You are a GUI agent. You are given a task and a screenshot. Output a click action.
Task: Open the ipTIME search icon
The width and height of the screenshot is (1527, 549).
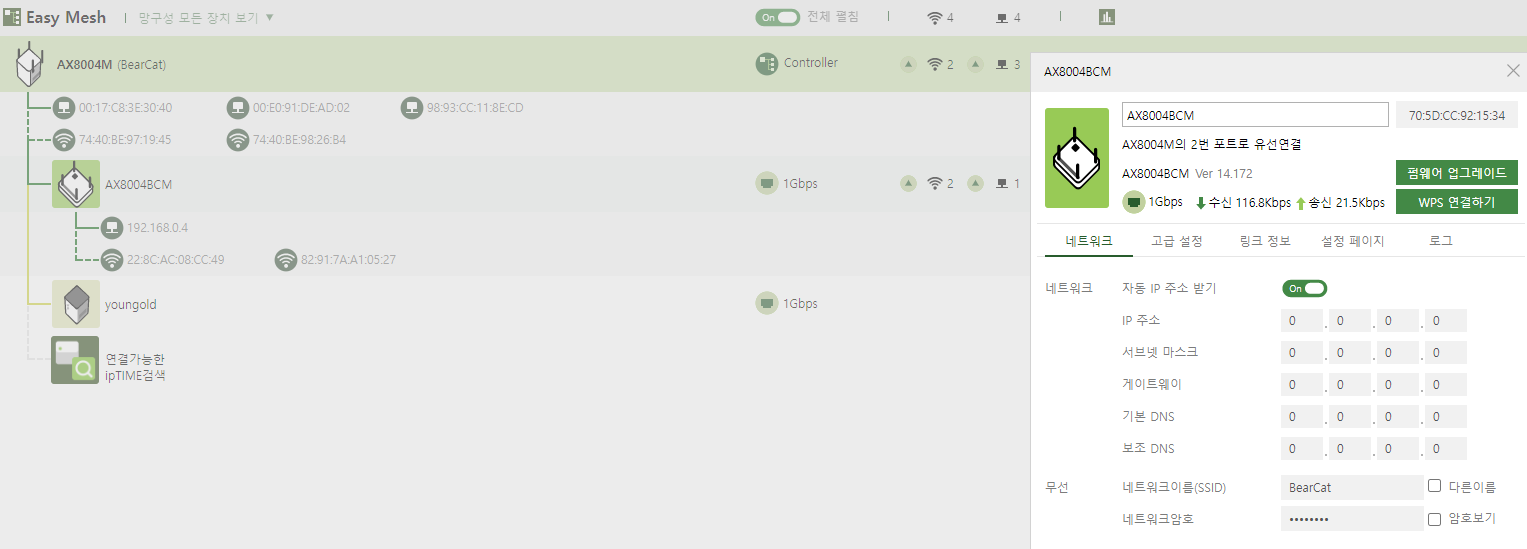pyautogui.click(x=76, y=360)
